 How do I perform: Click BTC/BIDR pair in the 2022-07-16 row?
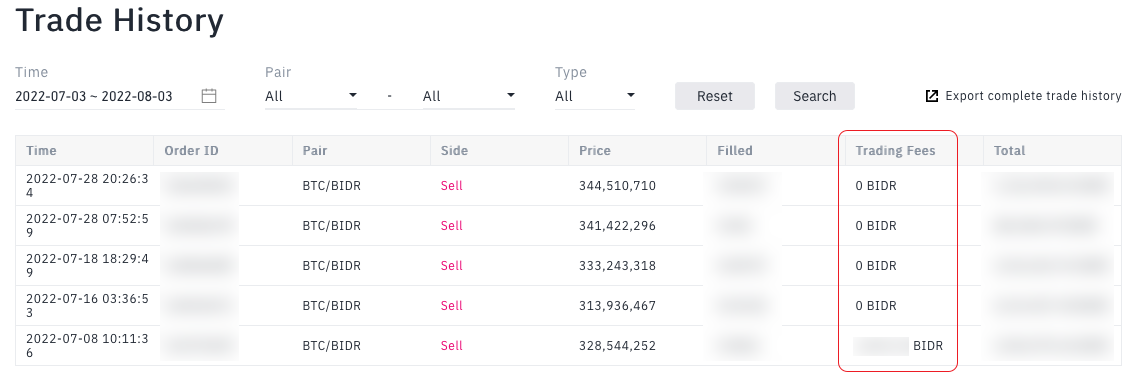[332, 306]
